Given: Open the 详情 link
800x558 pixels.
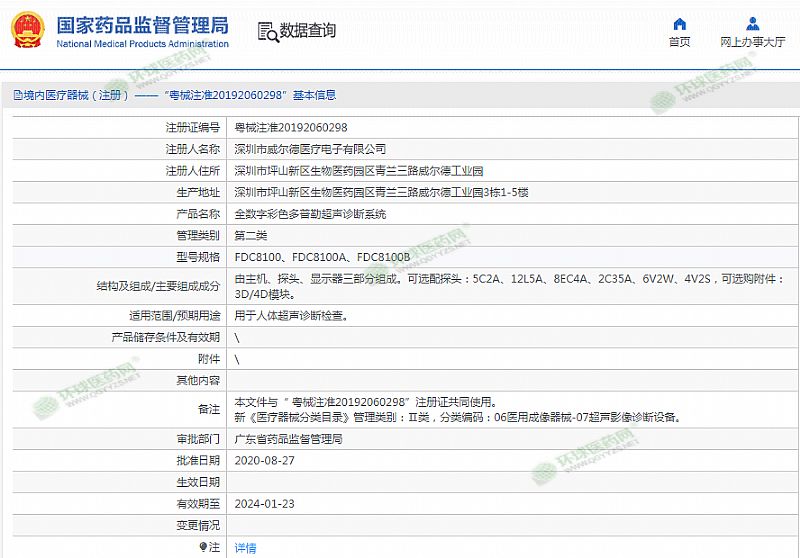Looking at the screenshot, I should pos(245,547).
